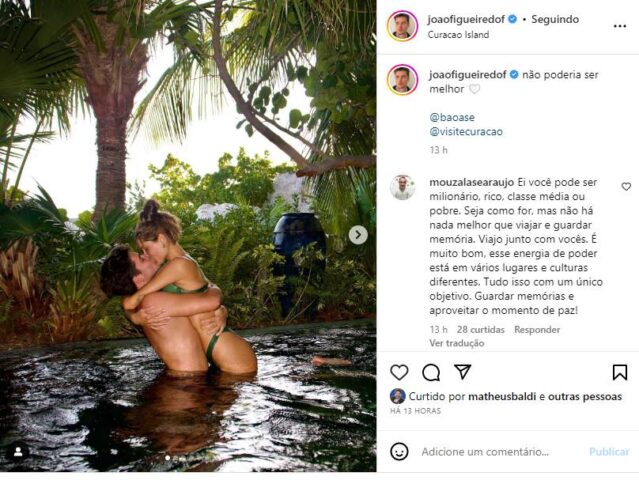Open the three-dot more options menu

[619, 26]
